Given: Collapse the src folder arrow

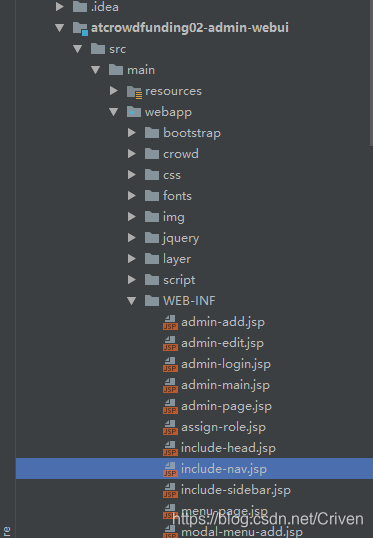Looking at the screenshot, I should click(x=78, y=49).
